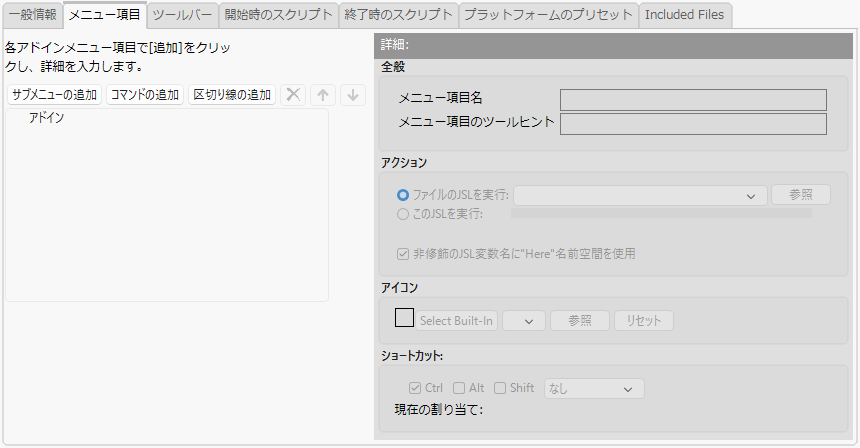Screen dimensions: 860x448
Task: Click the 参照 button next to file JSL
Action: (x=801, y=195)
